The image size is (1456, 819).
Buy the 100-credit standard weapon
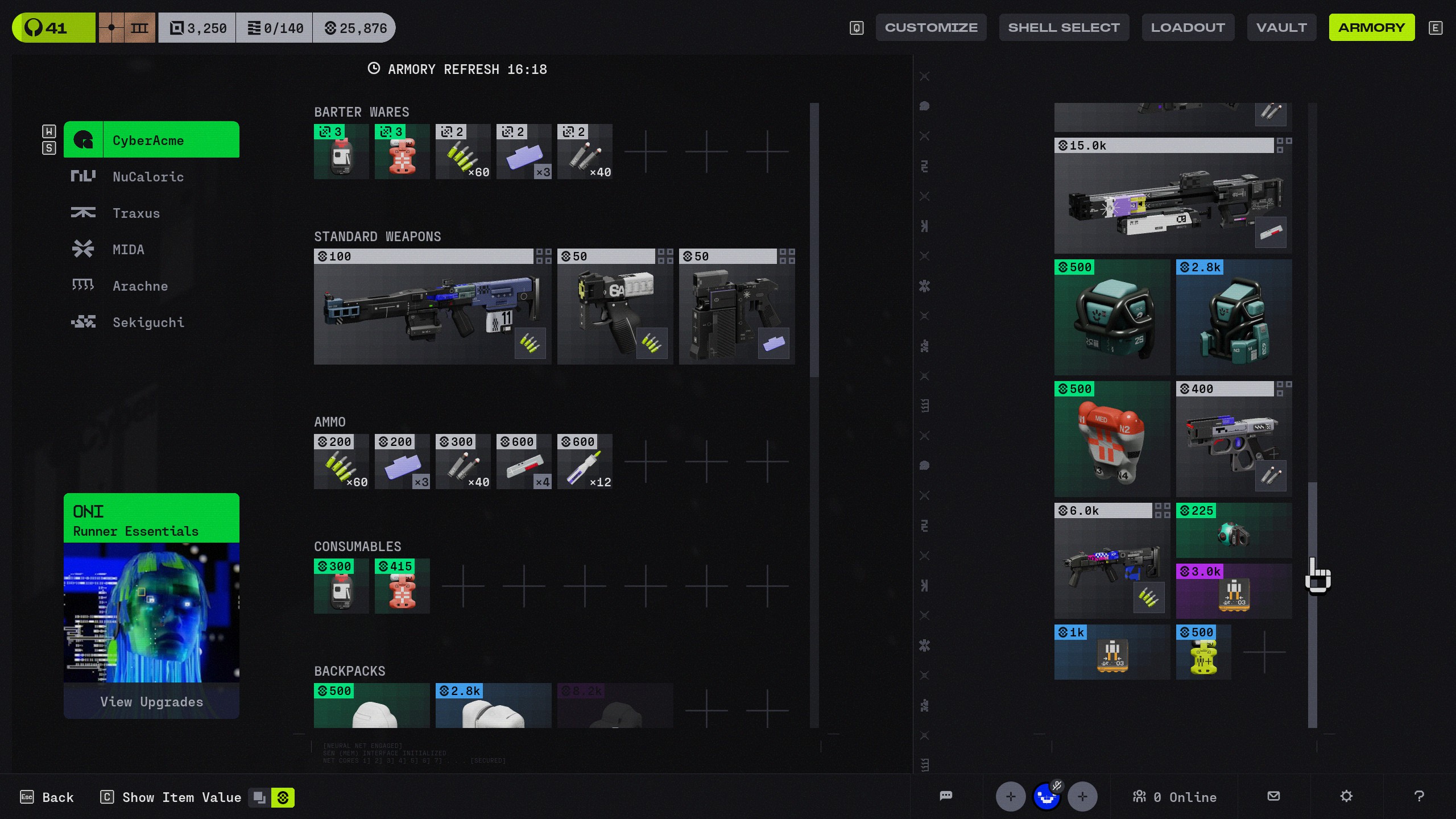click(x=432, y=307)
